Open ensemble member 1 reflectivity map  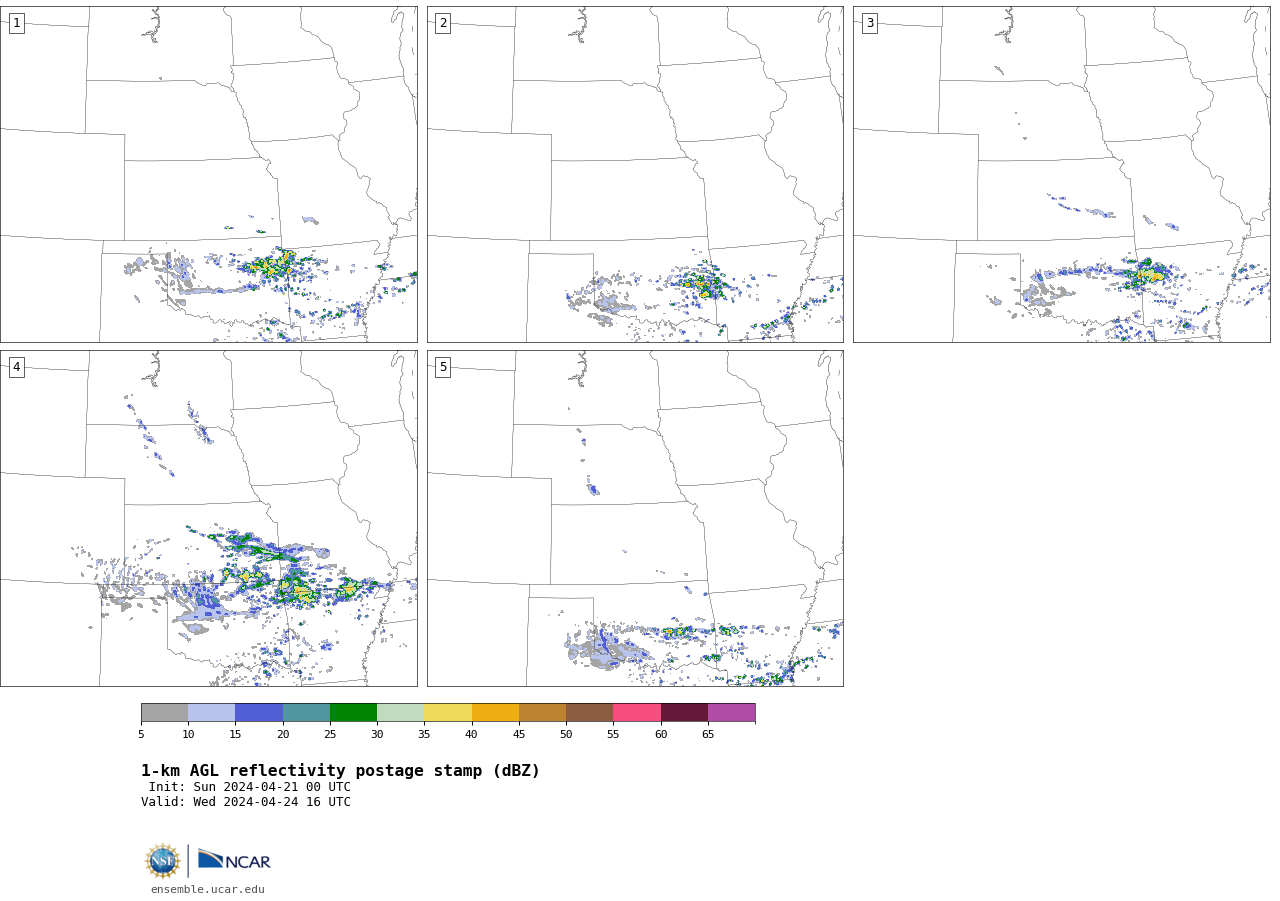pos(208,174)
